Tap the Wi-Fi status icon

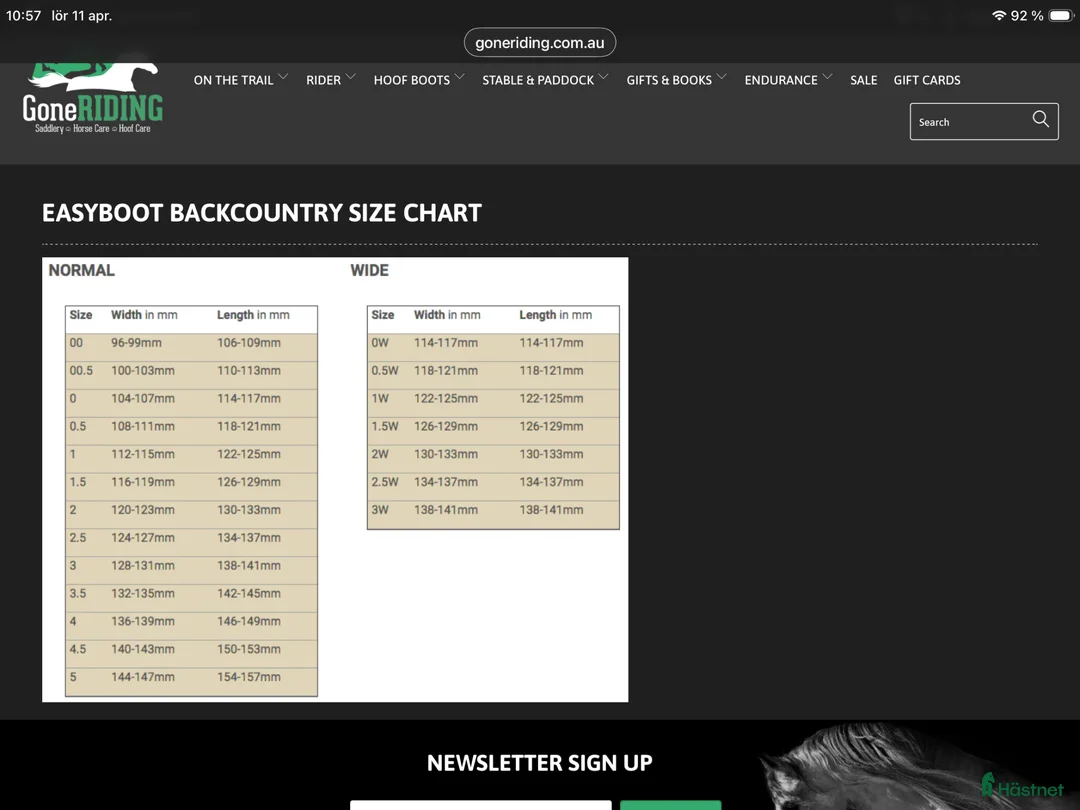coord(998,16)
